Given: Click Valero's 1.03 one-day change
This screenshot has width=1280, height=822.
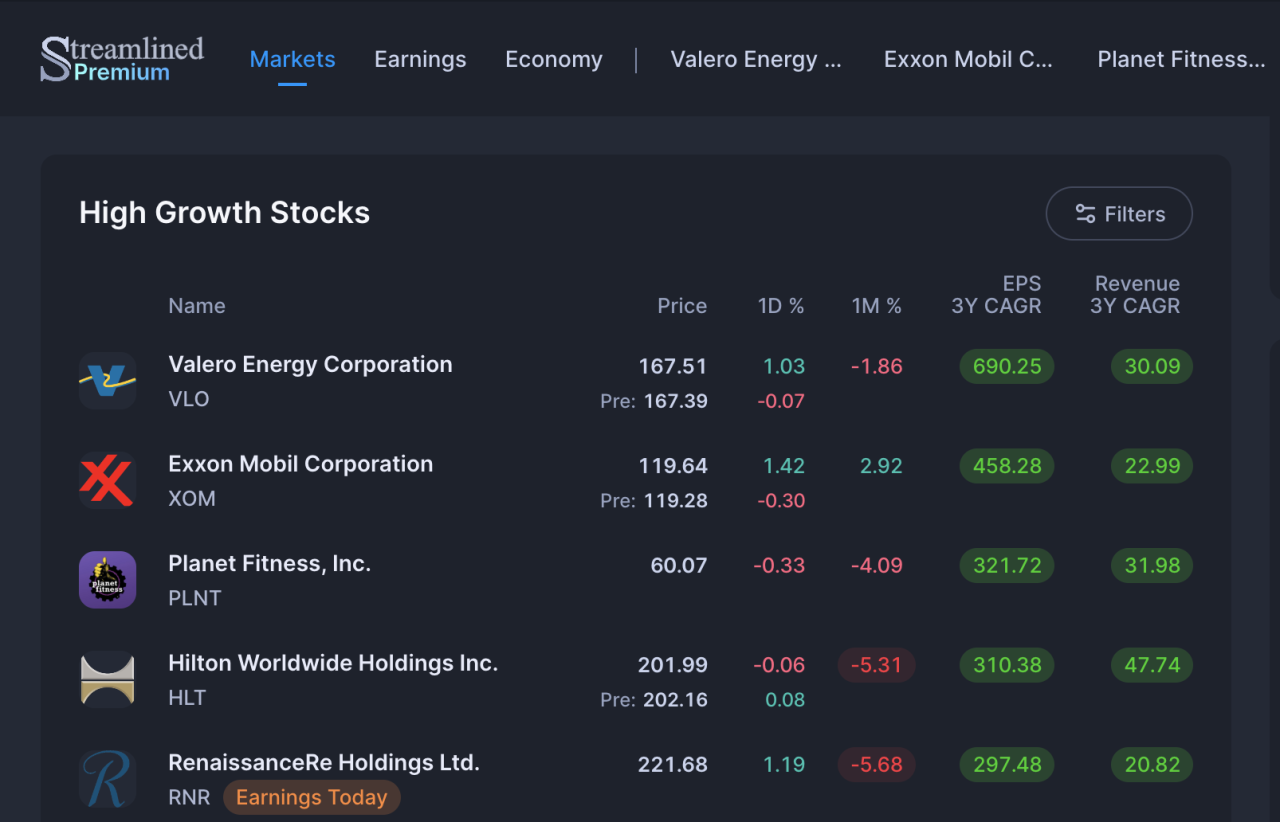Looking at the screenshot, I should [x=784, y=366].
